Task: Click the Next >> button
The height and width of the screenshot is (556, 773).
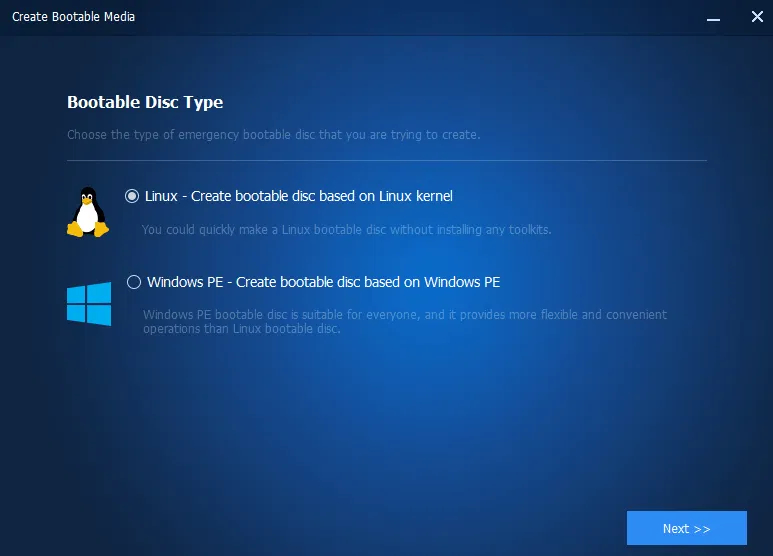Action: [x=687, y=528]
